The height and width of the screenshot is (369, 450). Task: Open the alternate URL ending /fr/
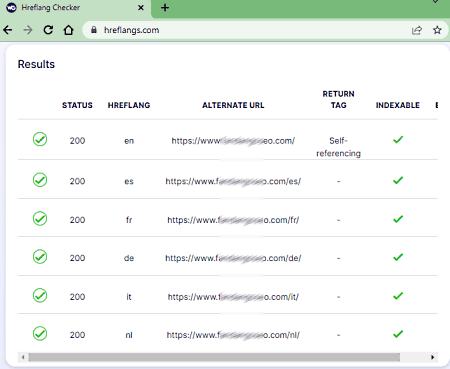233,220
